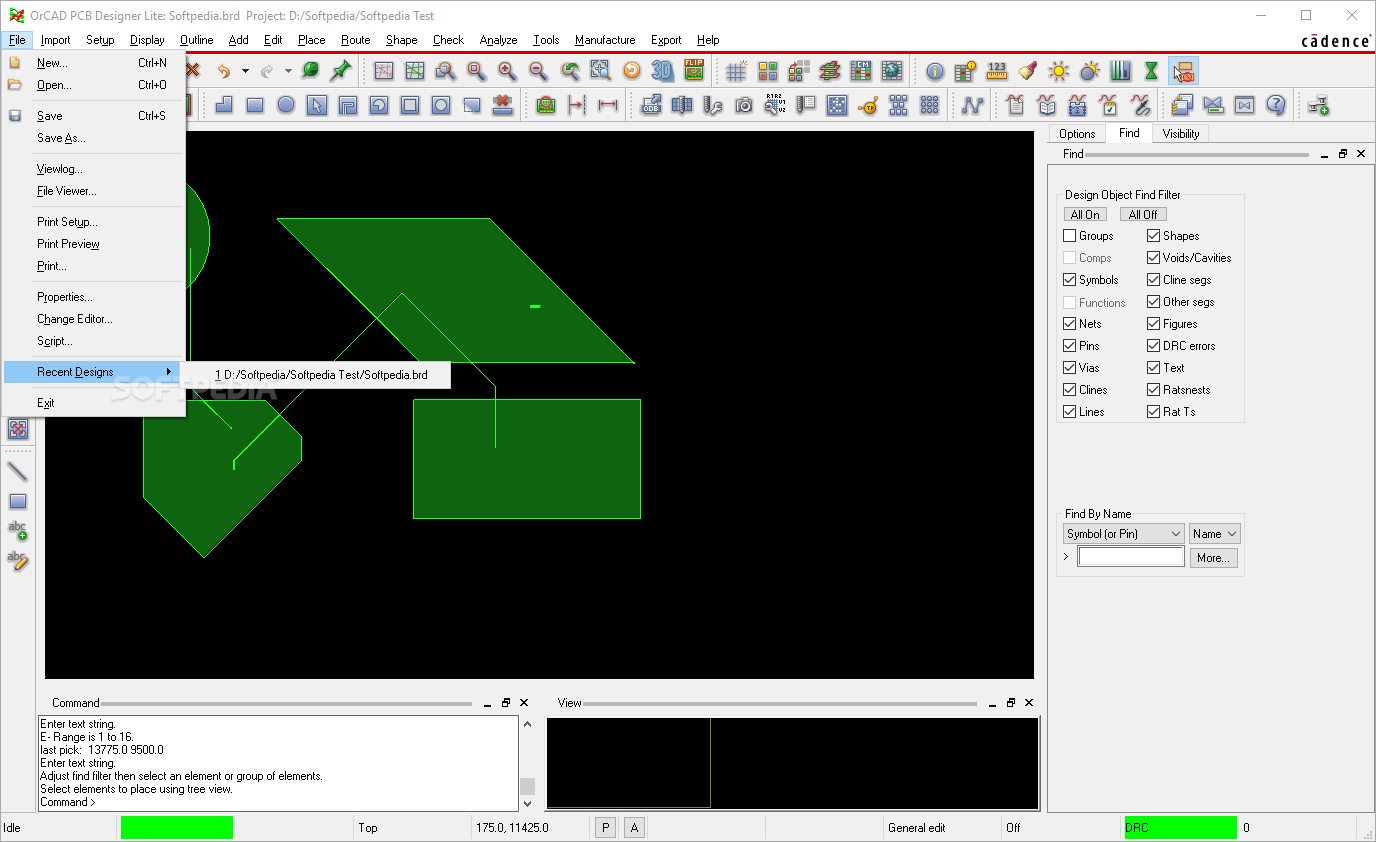Screen dimensions: 1376x842
Task: Click Command window scroll down arrow
Action: coord(528,803)
